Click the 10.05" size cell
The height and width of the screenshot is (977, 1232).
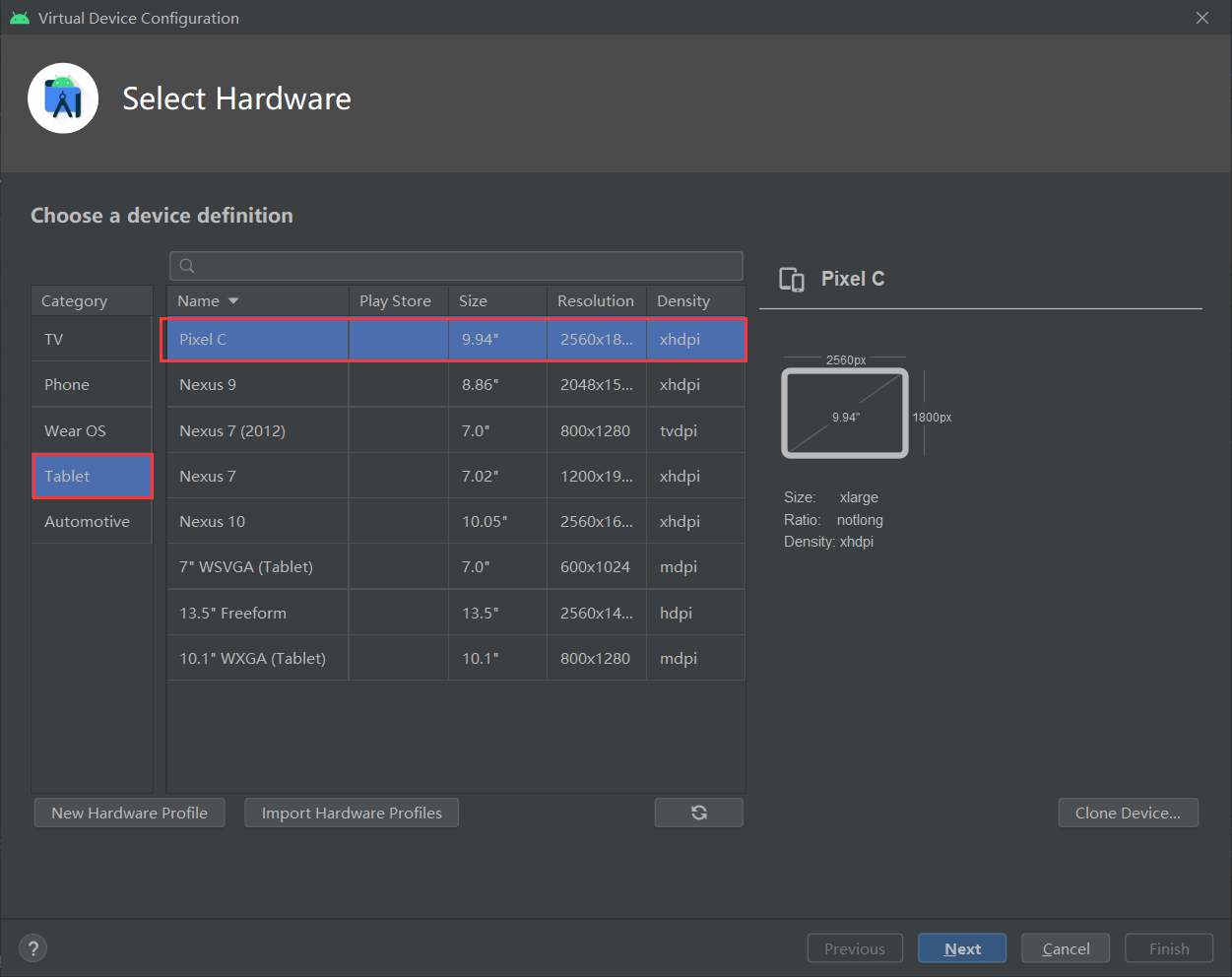(x=497, y=521)
